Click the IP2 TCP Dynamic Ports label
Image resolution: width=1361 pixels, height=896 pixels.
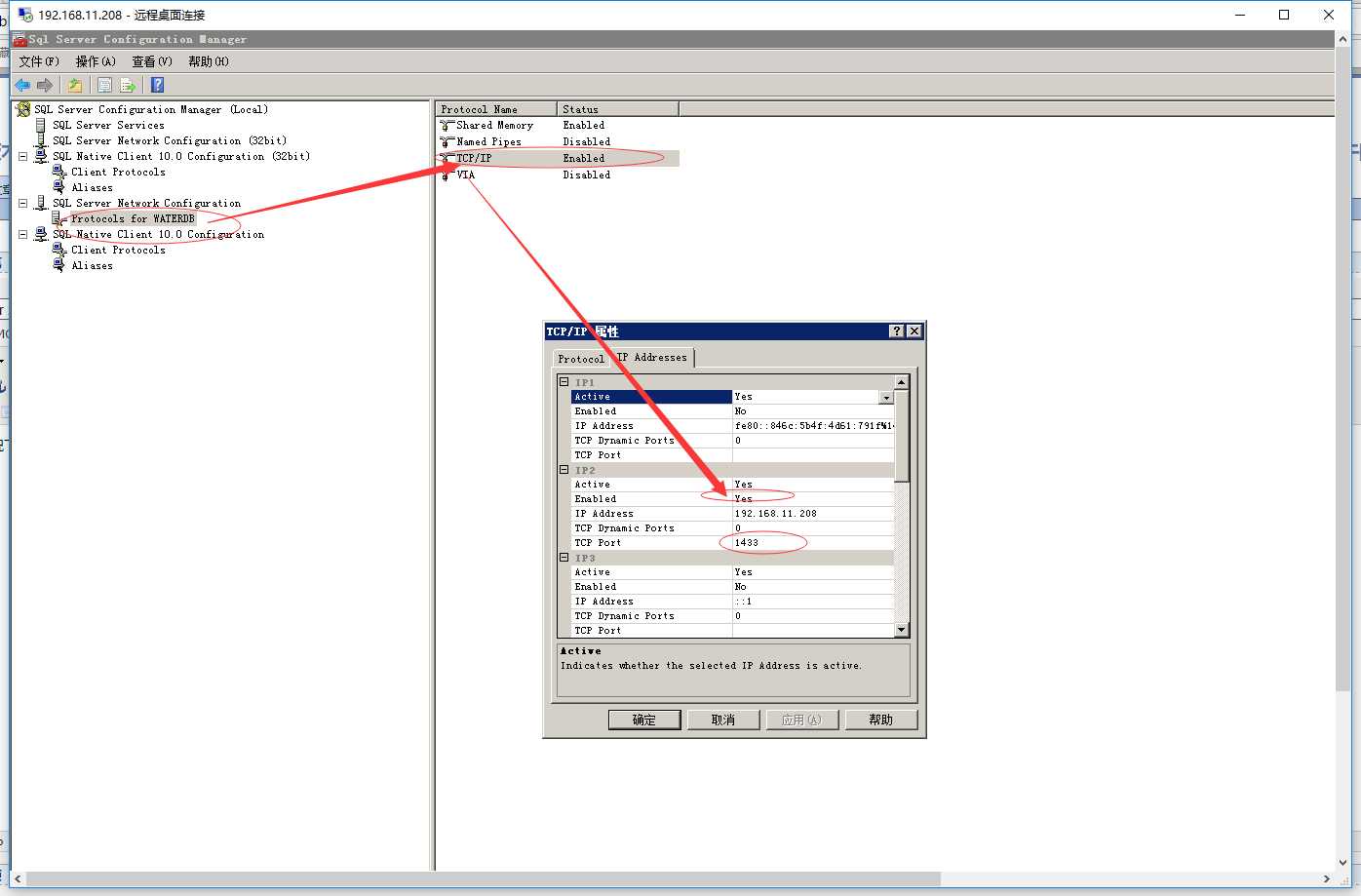point(624,527)
